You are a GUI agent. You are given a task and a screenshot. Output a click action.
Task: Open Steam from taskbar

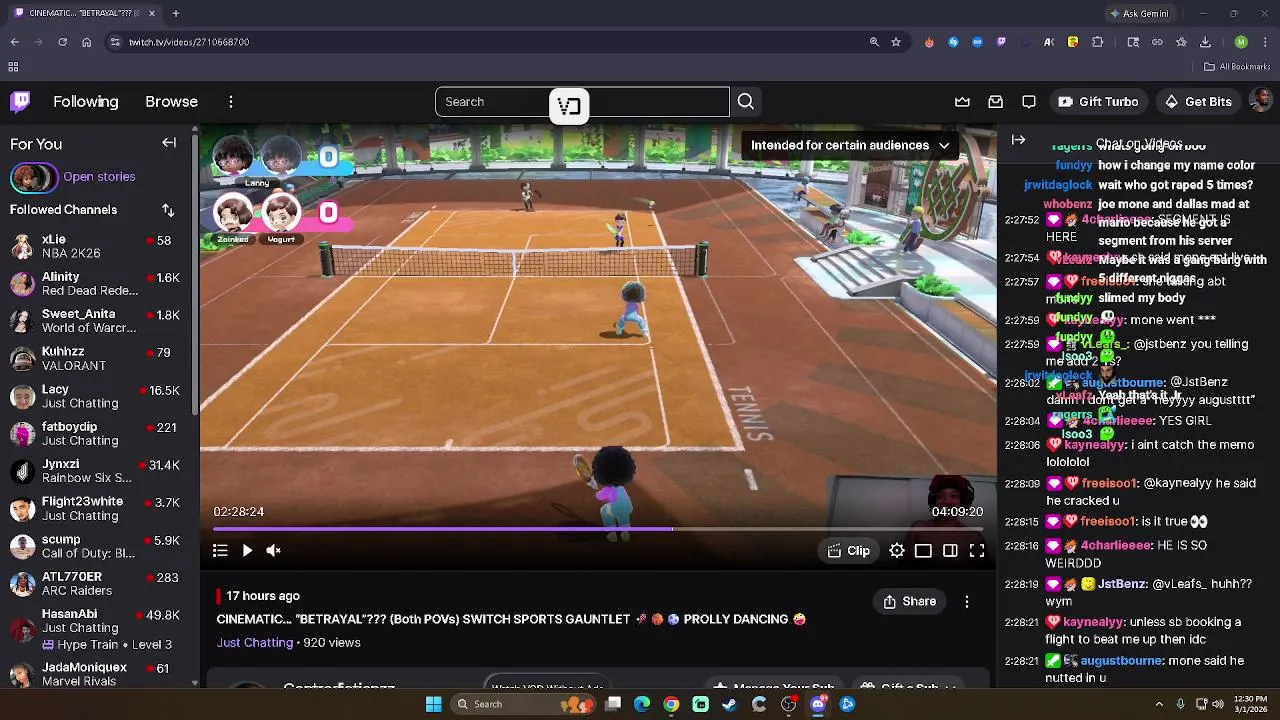(730, 704)
